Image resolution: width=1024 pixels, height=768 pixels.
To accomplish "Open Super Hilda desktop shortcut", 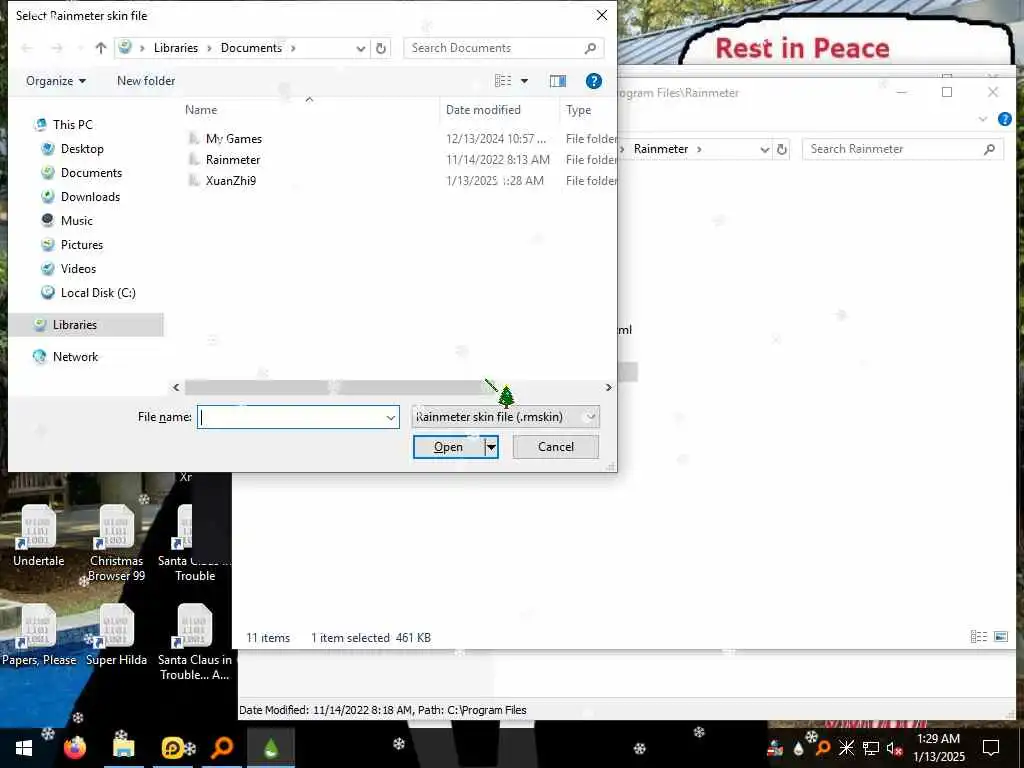I will [x=116, y=635].
